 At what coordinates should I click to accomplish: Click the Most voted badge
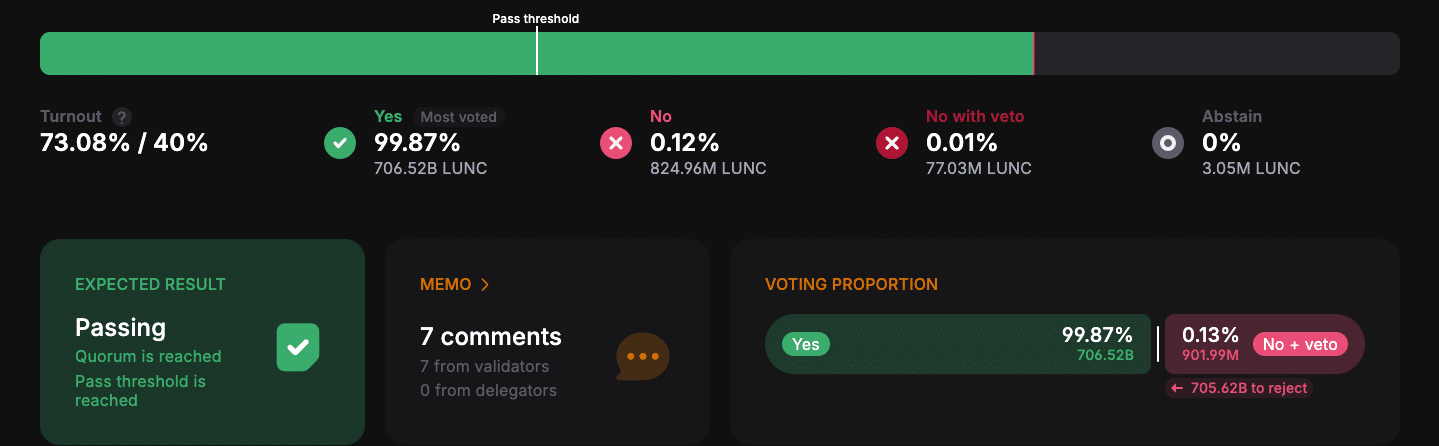(x=459, y=117)
